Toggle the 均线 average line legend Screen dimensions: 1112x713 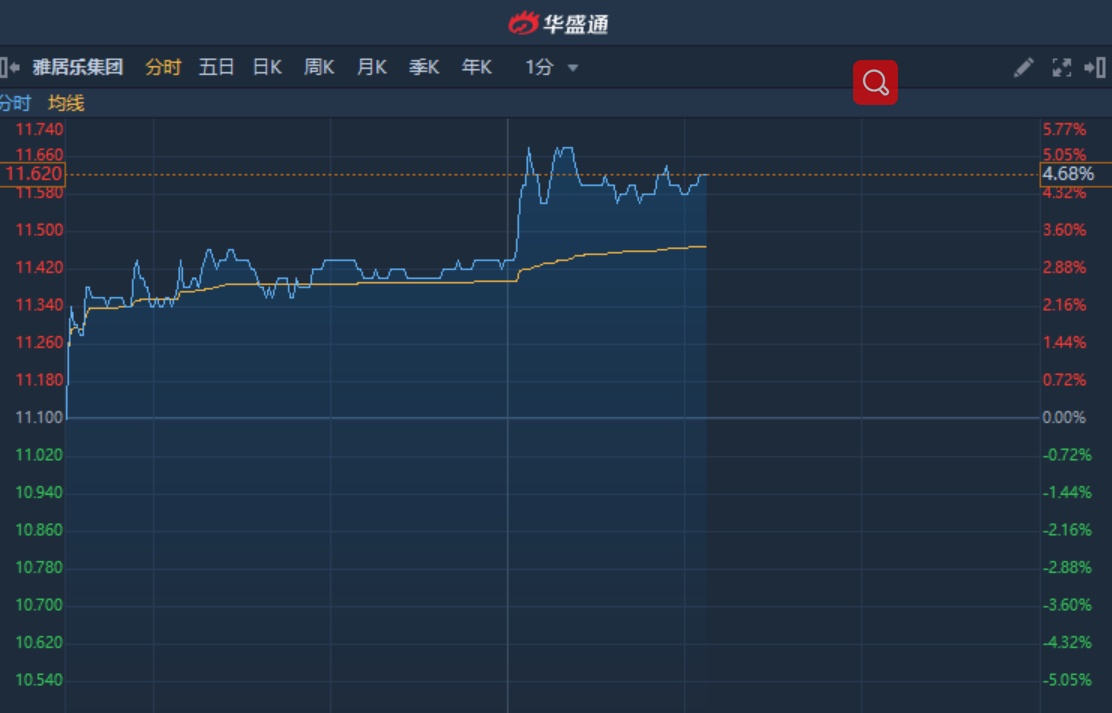tap(66, 103)
